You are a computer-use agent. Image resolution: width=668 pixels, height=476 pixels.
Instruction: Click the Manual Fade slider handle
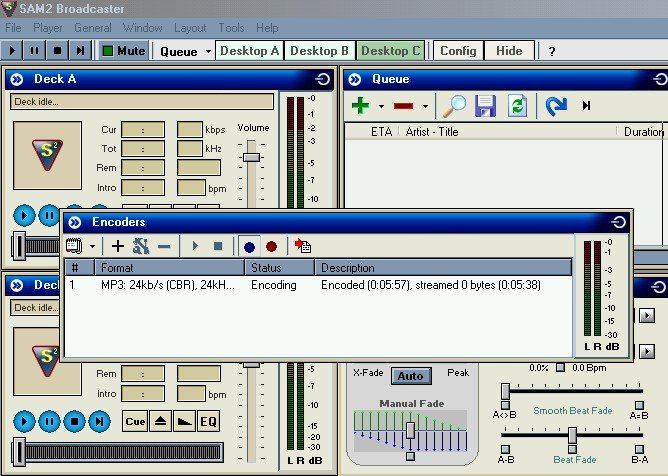tap(410, 430)
